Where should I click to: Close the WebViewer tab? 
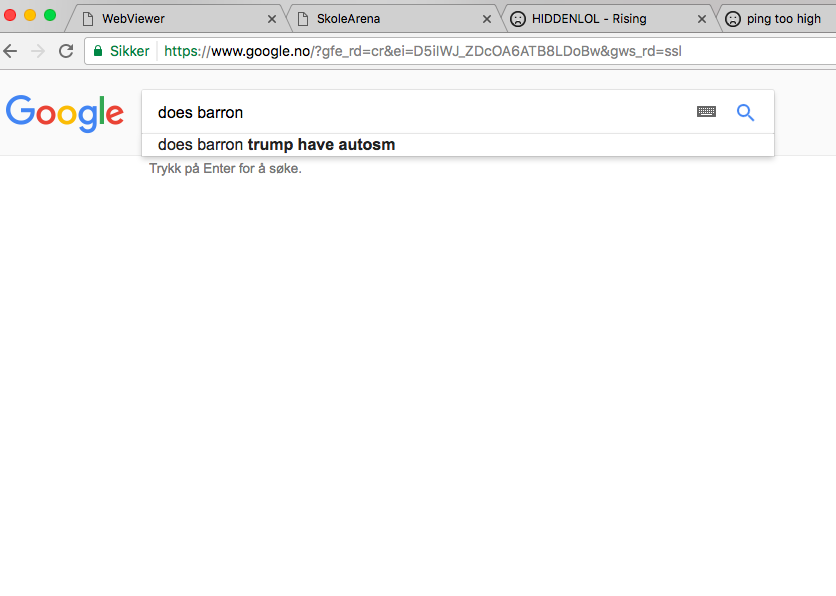[272, 19]
